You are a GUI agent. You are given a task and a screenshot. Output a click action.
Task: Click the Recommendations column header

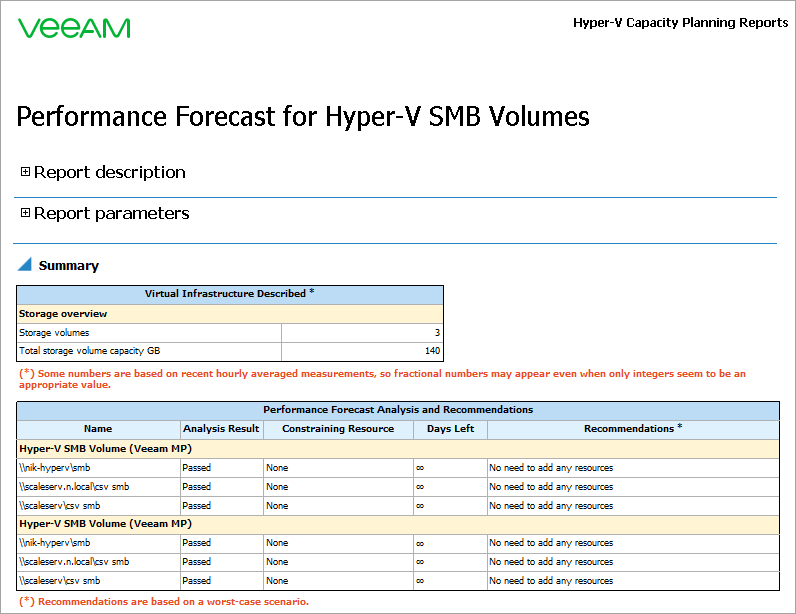coord(633,429)
